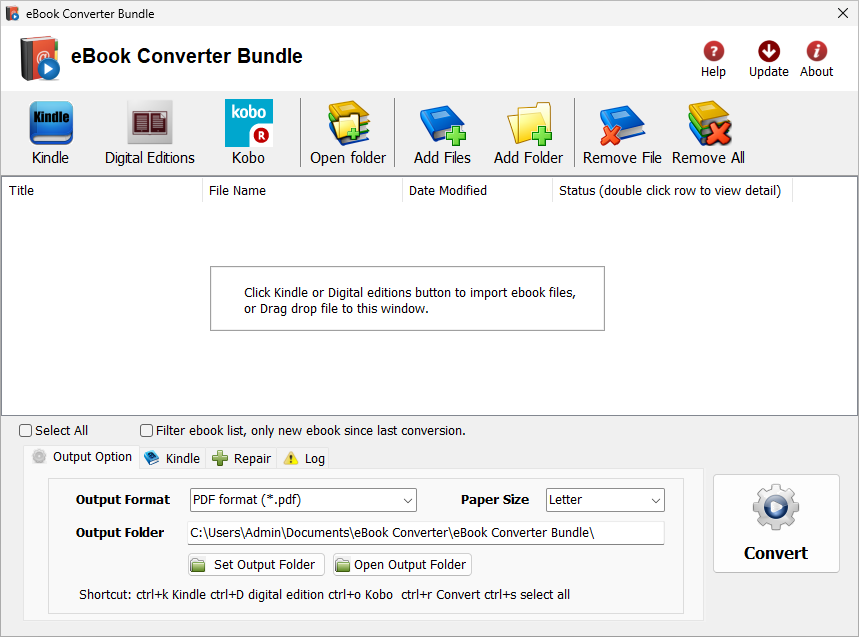Enable filtering to only new ebooks
The image size is (859, 637).
pos(145,430)
